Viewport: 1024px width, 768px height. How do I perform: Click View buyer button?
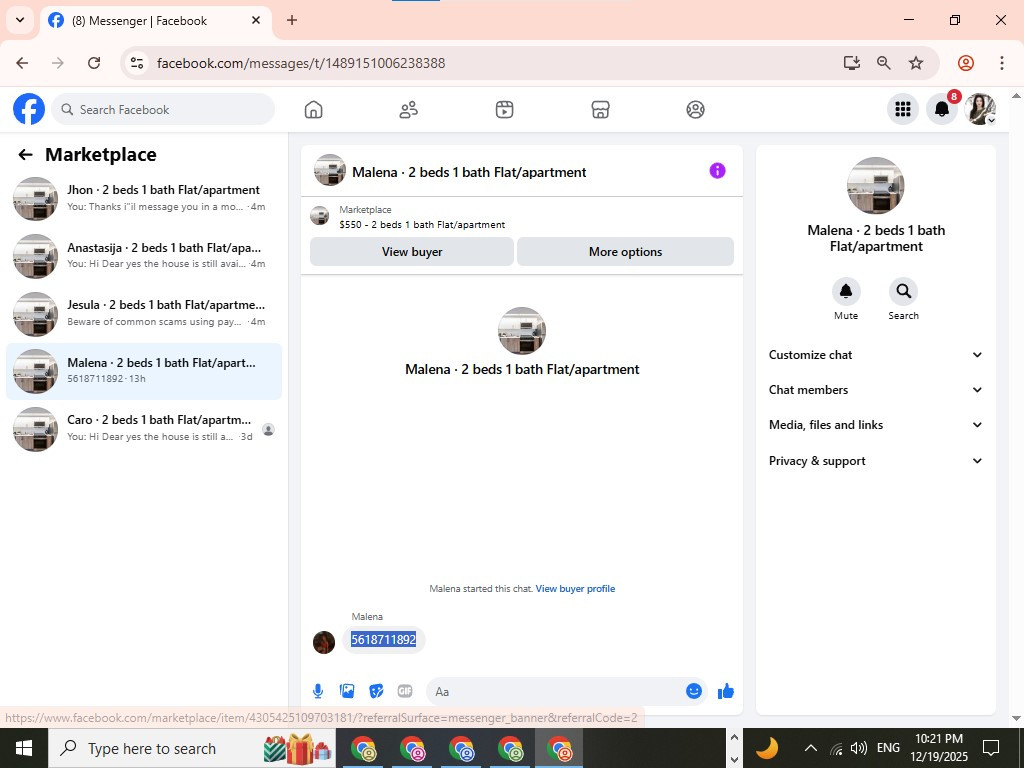[x=412, y=251]
